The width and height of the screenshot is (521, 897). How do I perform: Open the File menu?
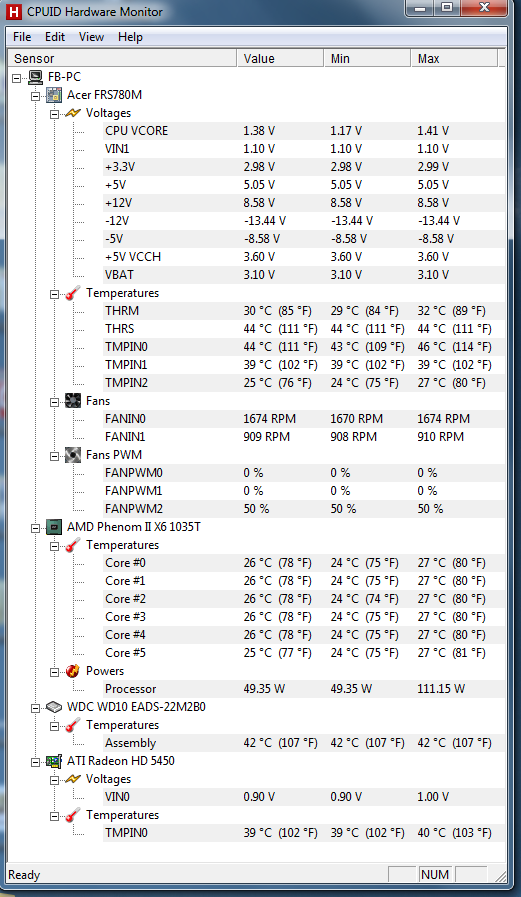(x=22, y=37)
